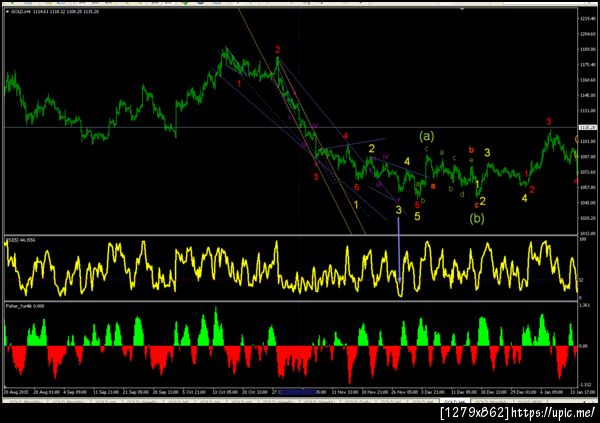Click the 28 Aug 2015 date on the time axis

16,392
